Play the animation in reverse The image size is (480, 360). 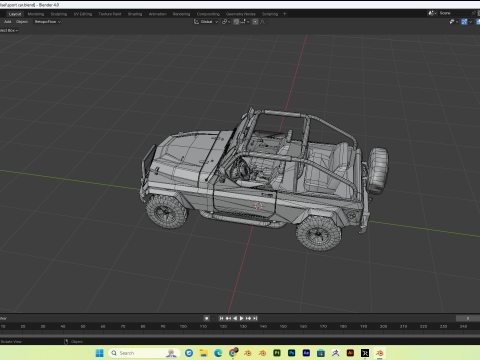[x=235, y=318]
